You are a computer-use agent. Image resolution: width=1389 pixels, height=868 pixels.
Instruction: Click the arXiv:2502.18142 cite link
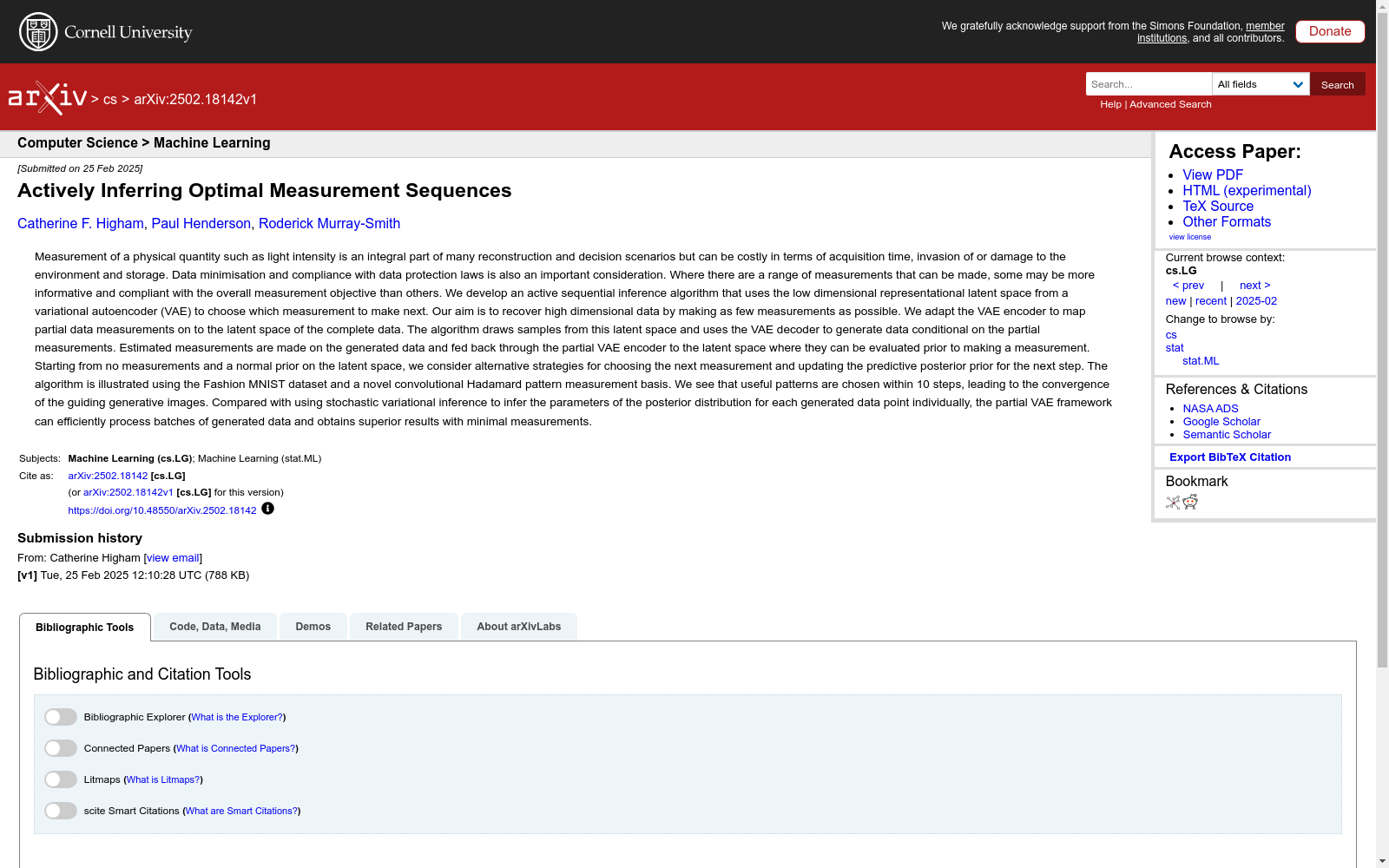(108, 476)
